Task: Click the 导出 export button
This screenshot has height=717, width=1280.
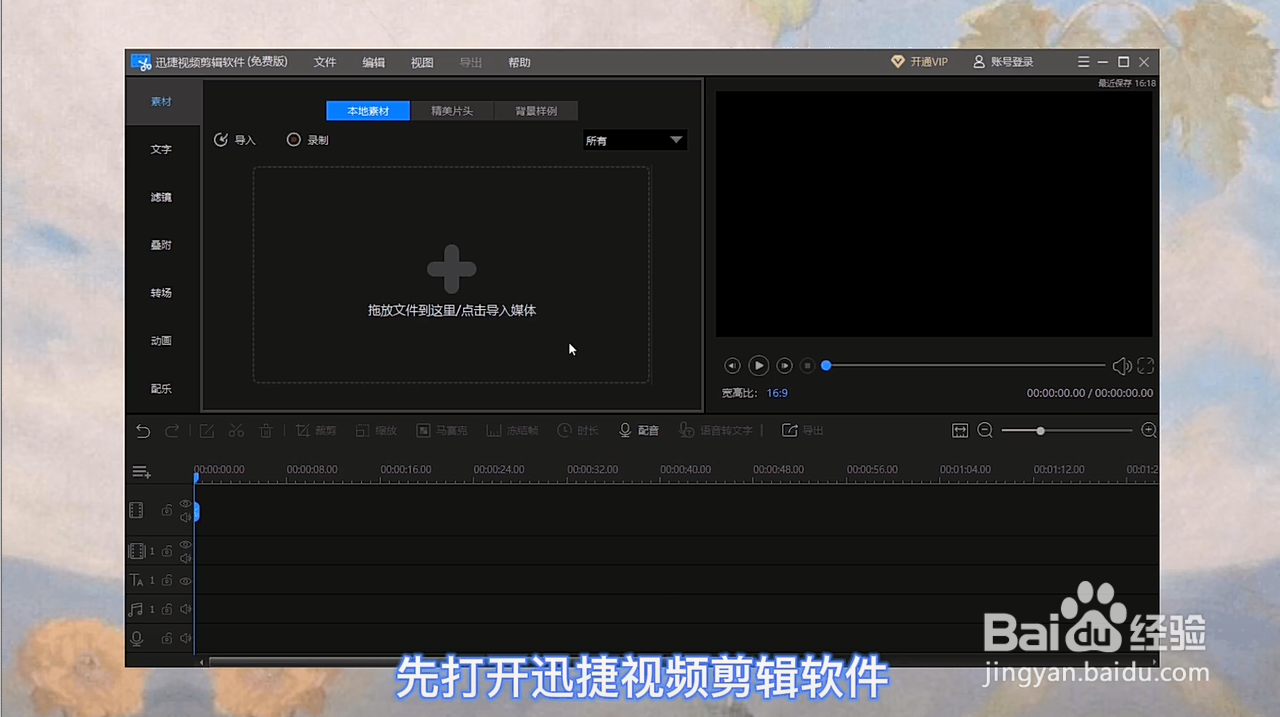Action: tap(803, 430)
